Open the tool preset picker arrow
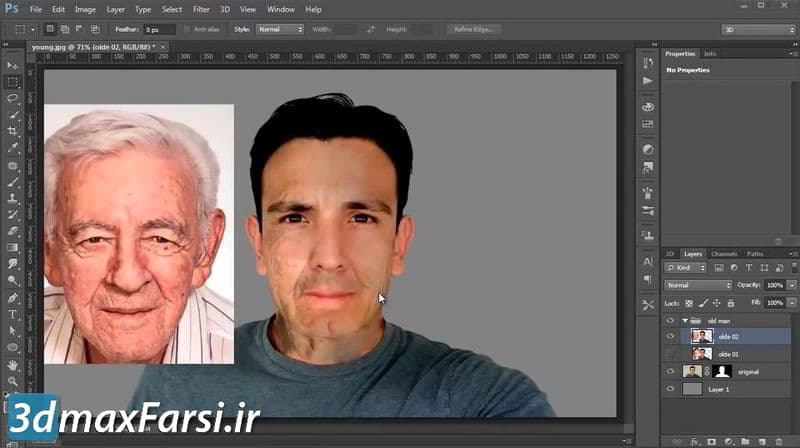 (x=33, y=30)
